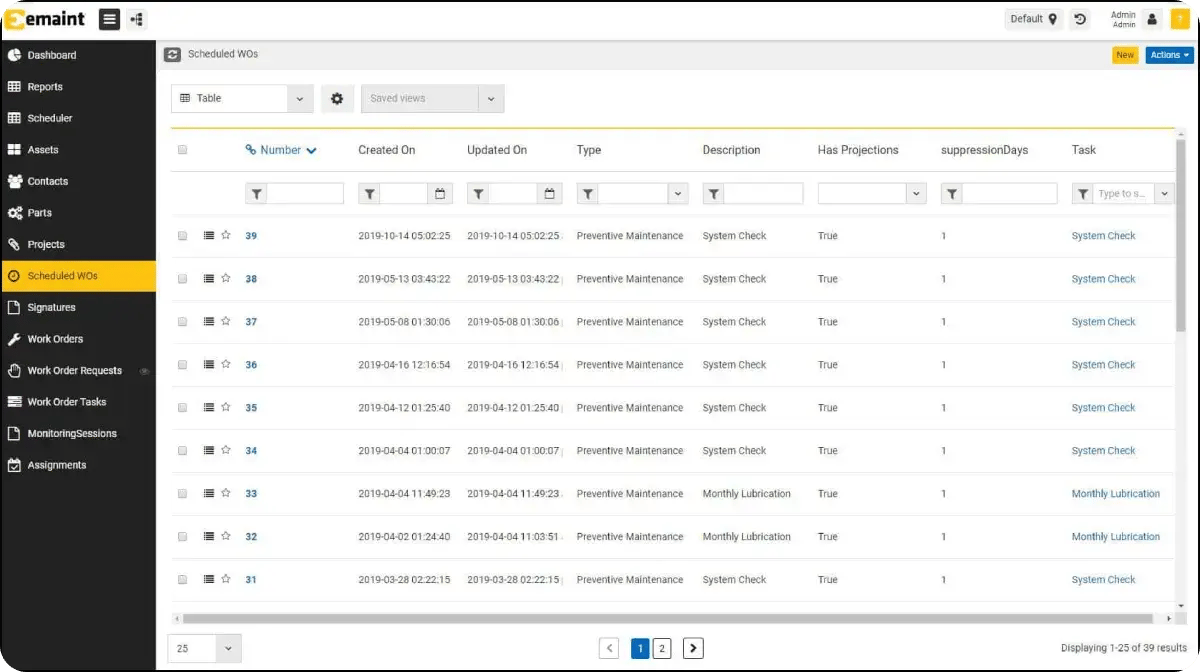
Task: Click the Type column filter funnel icon
Action: tap(587, 194)
